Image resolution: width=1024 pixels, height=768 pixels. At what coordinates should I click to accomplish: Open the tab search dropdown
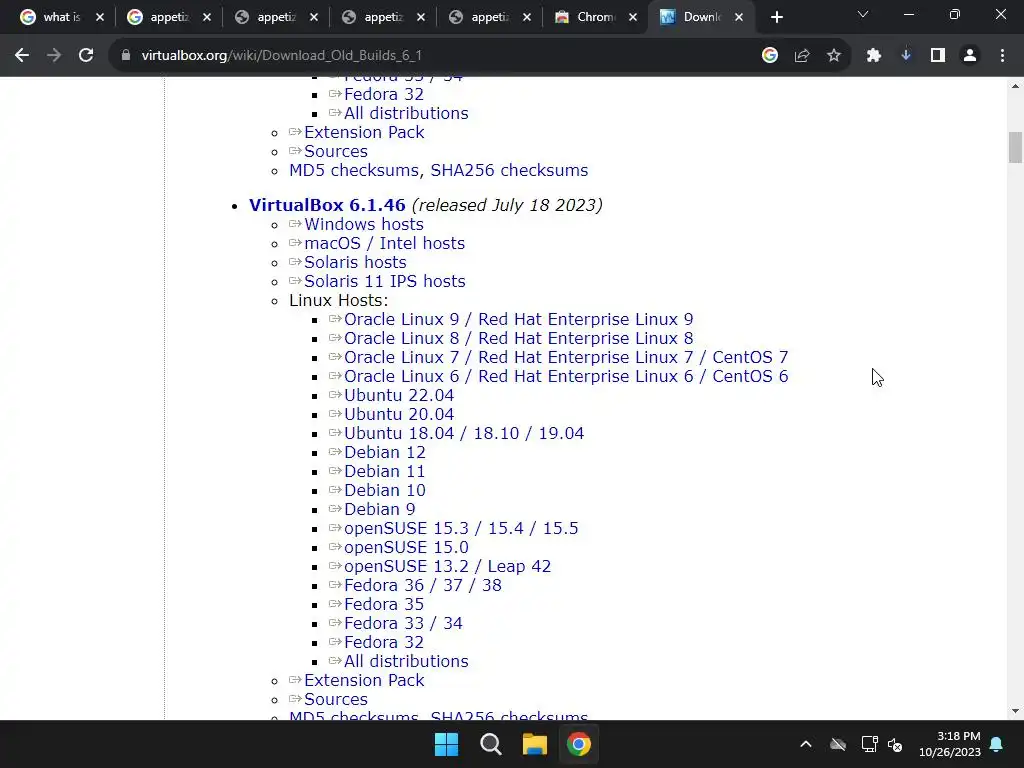863,14
